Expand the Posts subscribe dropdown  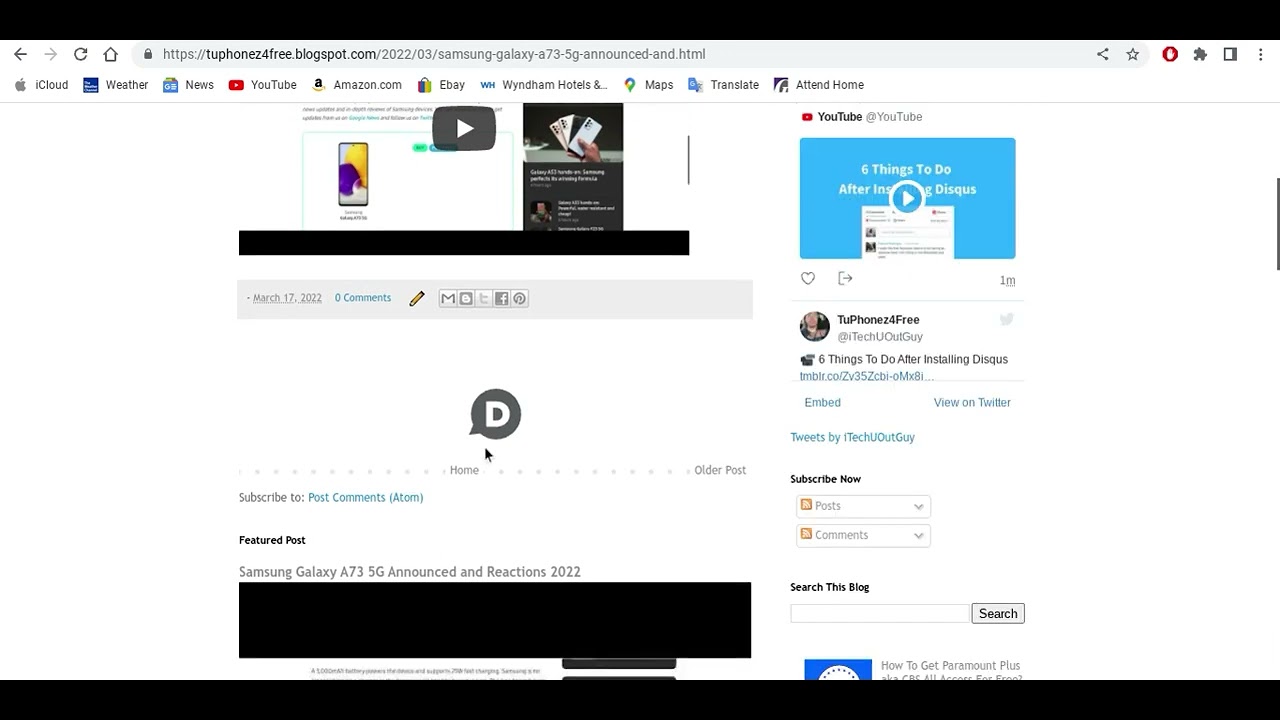pyautogui.click(x=863, y=506)
